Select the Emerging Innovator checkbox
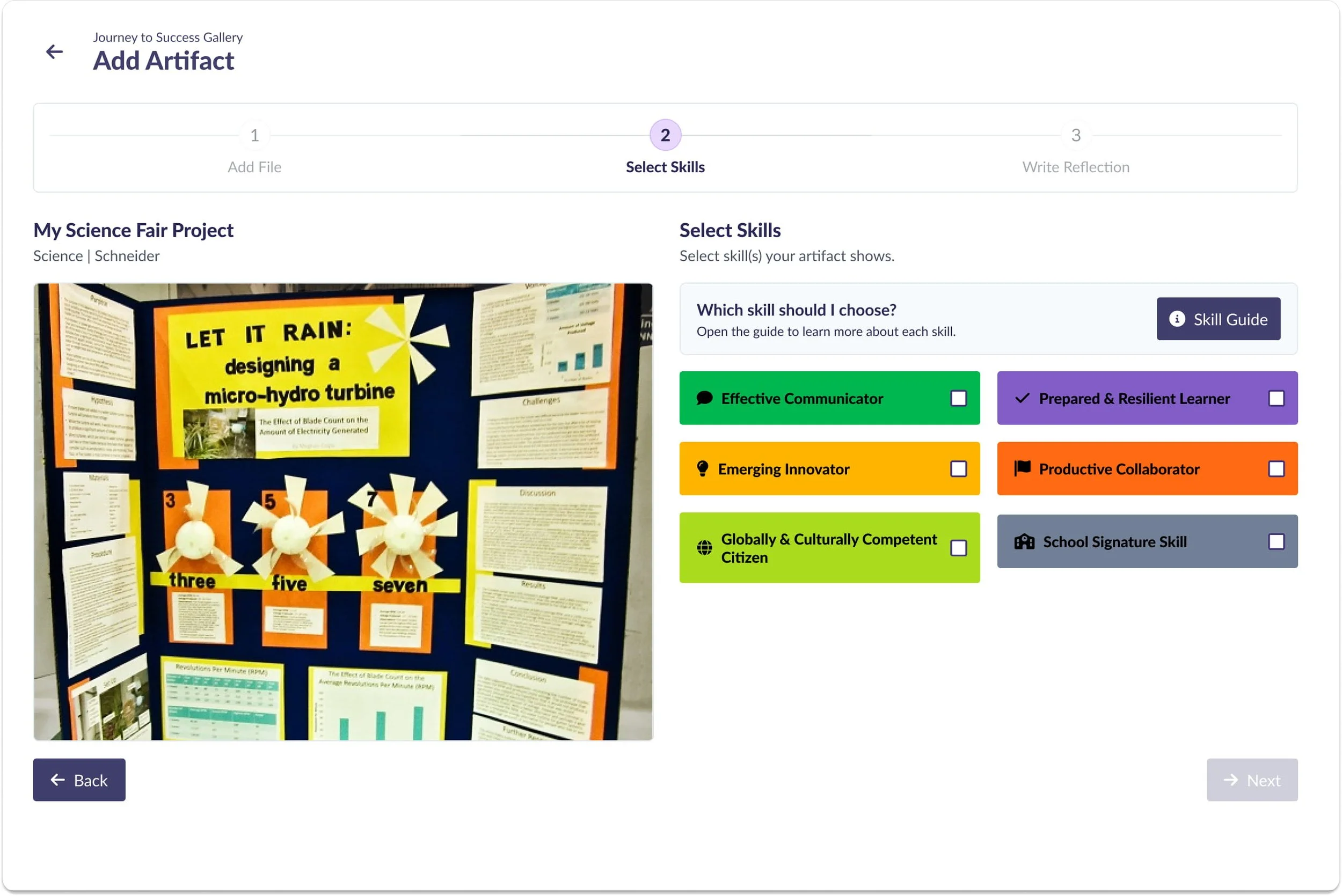 (958, 468)
